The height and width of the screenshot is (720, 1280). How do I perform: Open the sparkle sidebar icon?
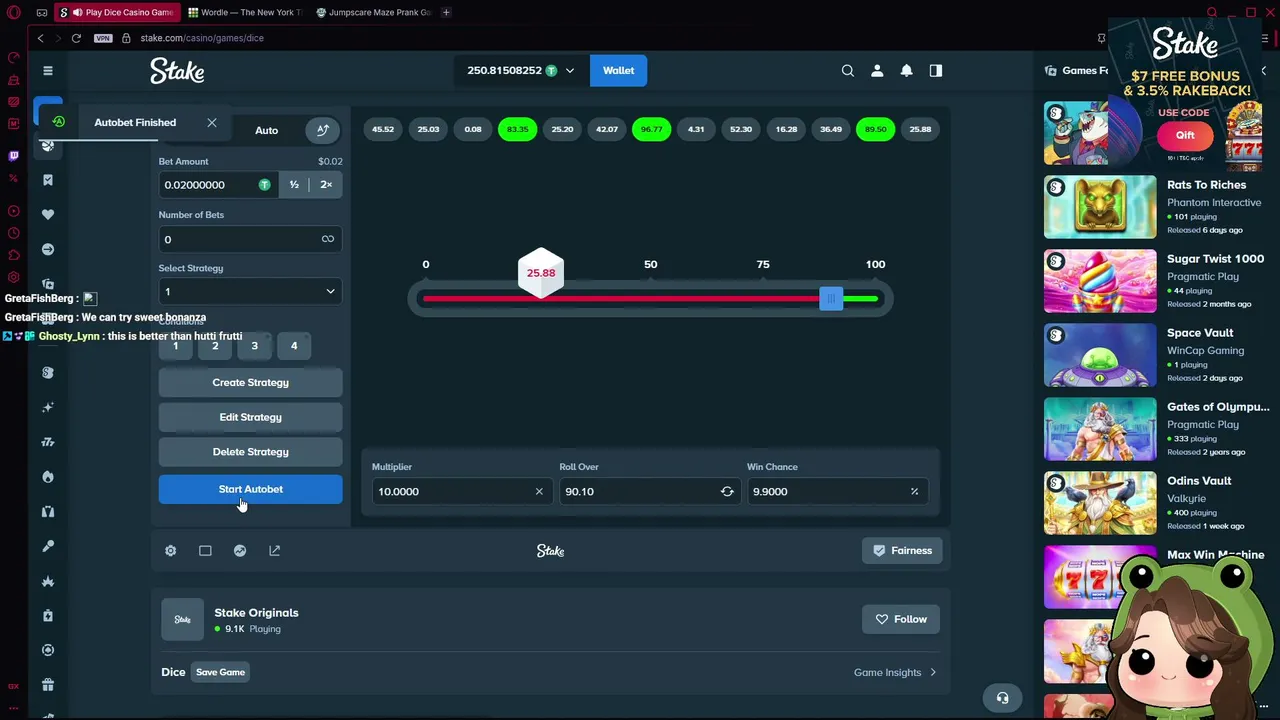[48, 408]
